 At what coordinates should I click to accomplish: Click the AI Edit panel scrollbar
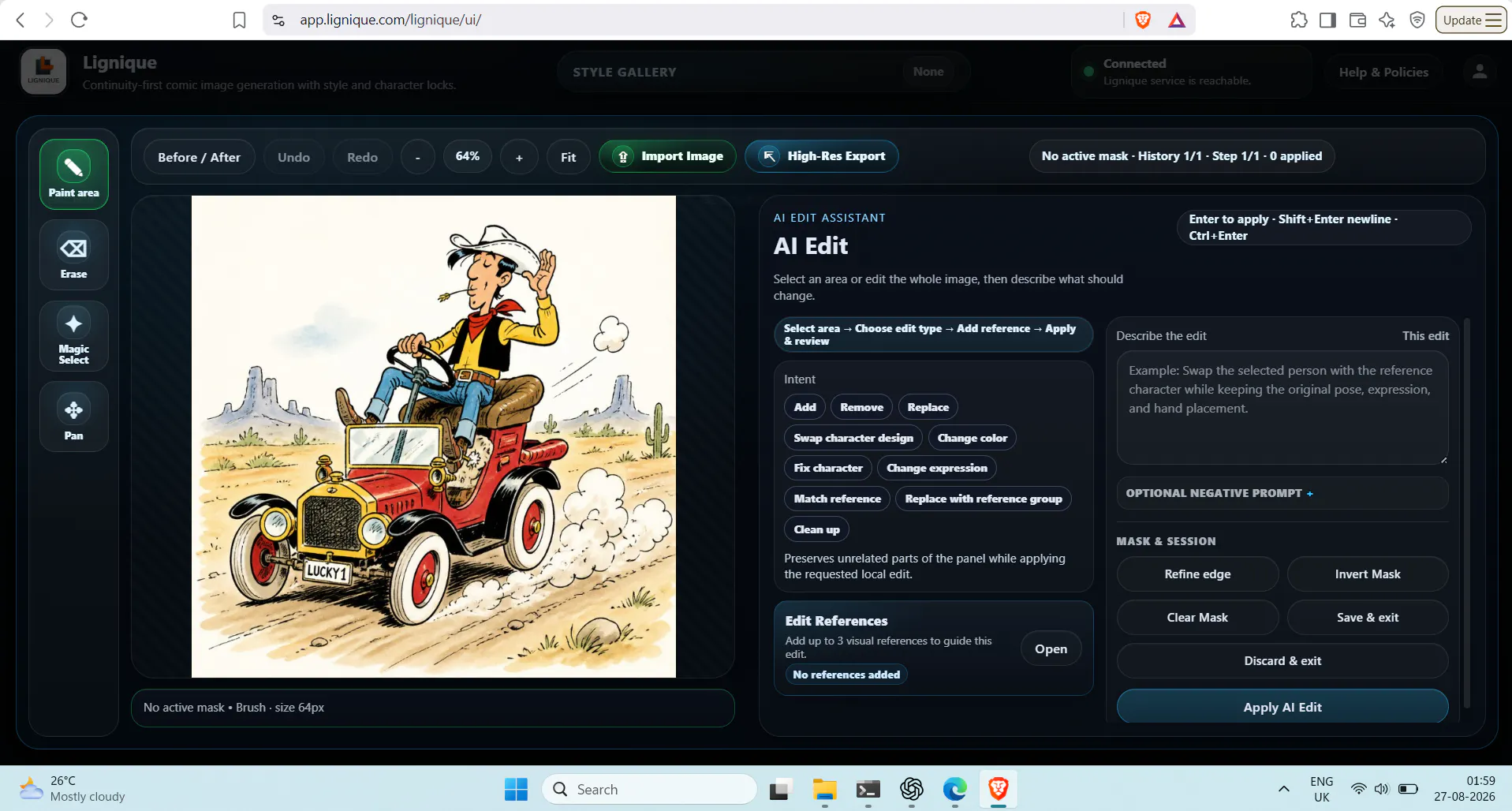[1467, 513]
